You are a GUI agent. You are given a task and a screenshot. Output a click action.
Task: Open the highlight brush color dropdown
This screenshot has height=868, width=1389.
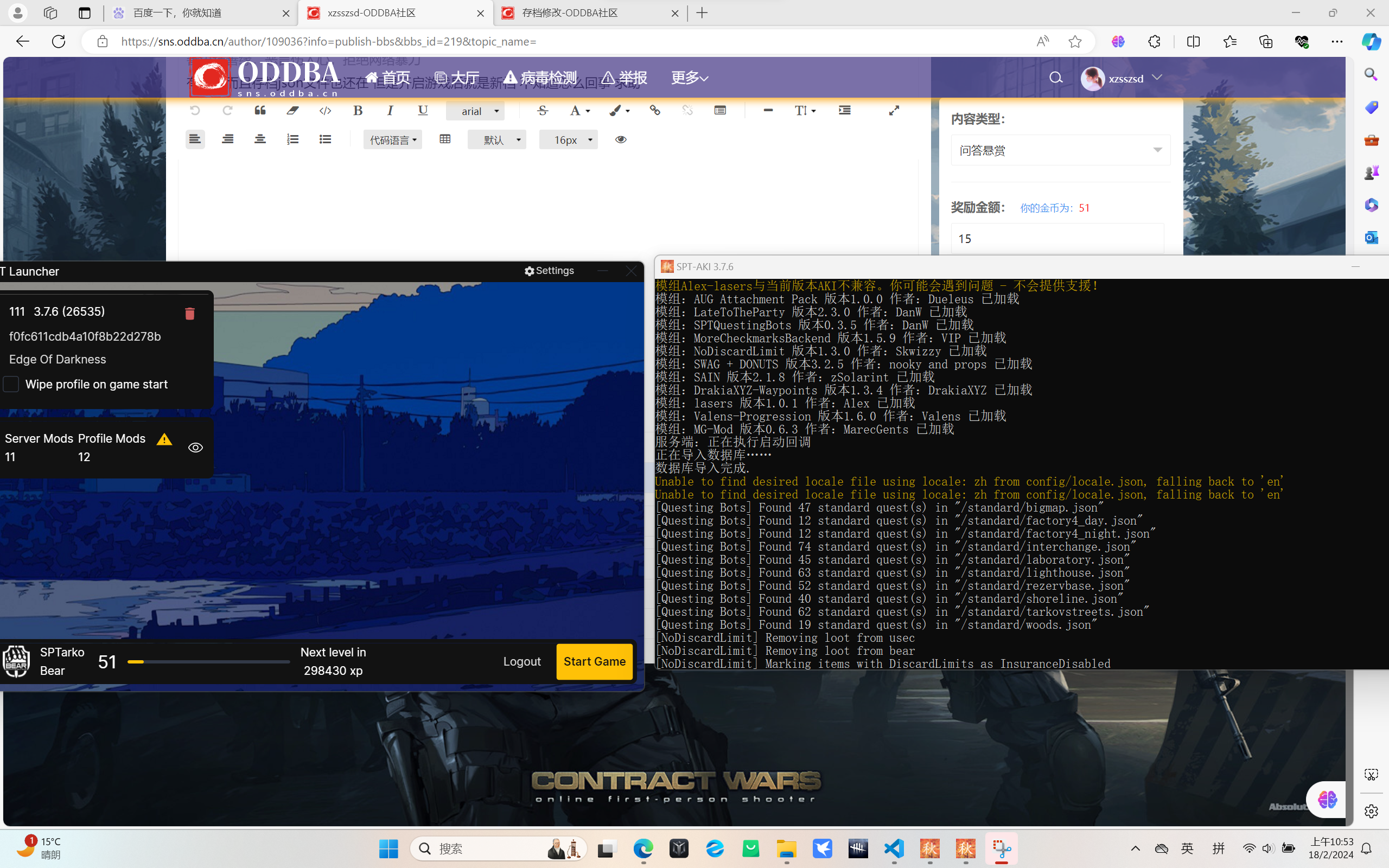pos(619,110)
